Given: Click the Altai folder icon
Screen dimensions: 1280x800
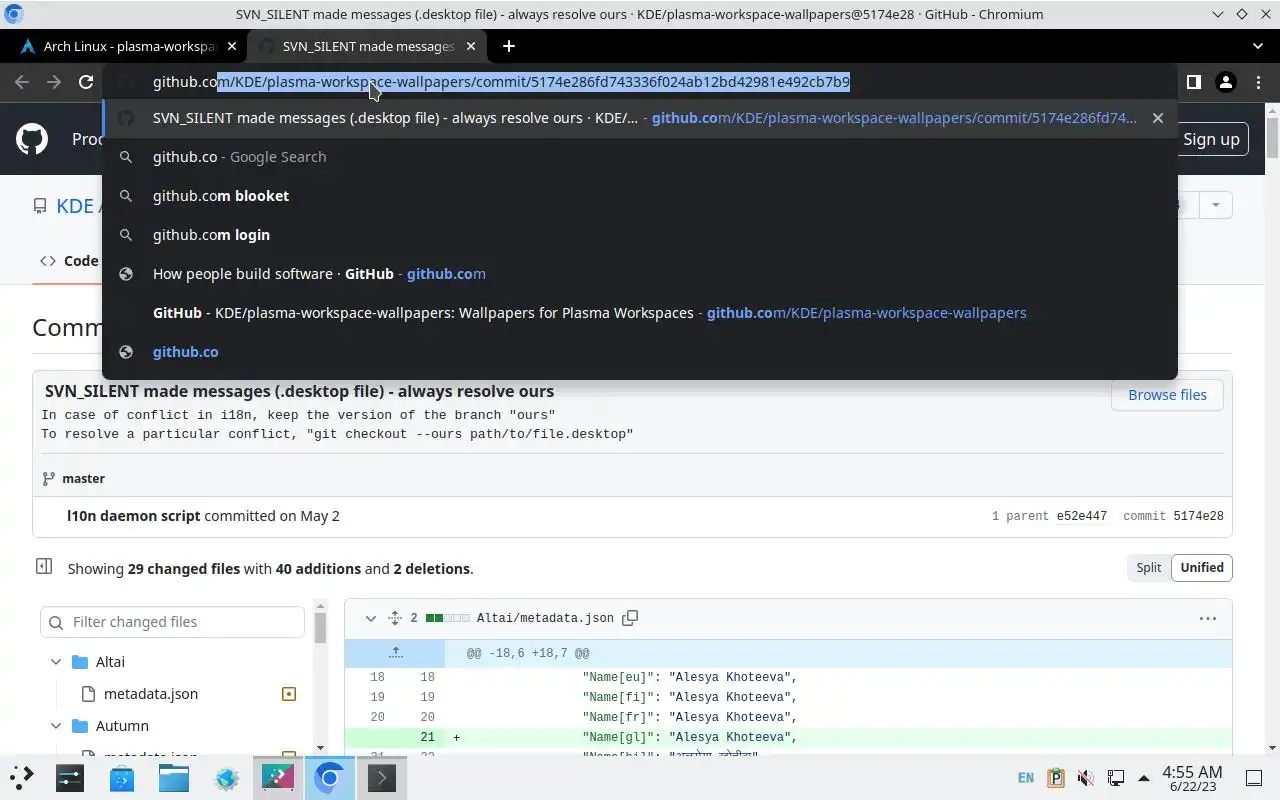Looking at the screenshot, I should 81,662.
